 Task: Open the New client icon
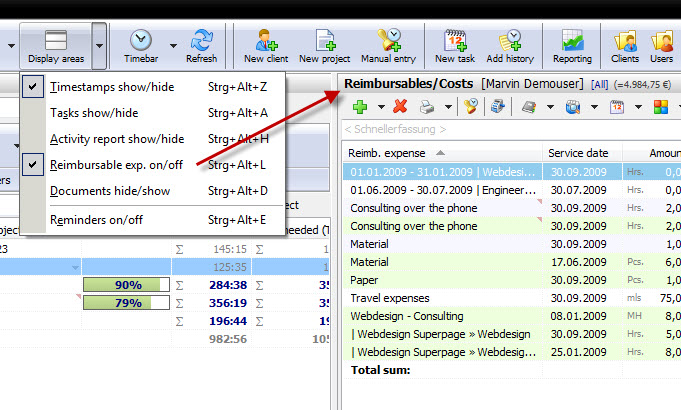pyautogui.click(x=266, y=40)
